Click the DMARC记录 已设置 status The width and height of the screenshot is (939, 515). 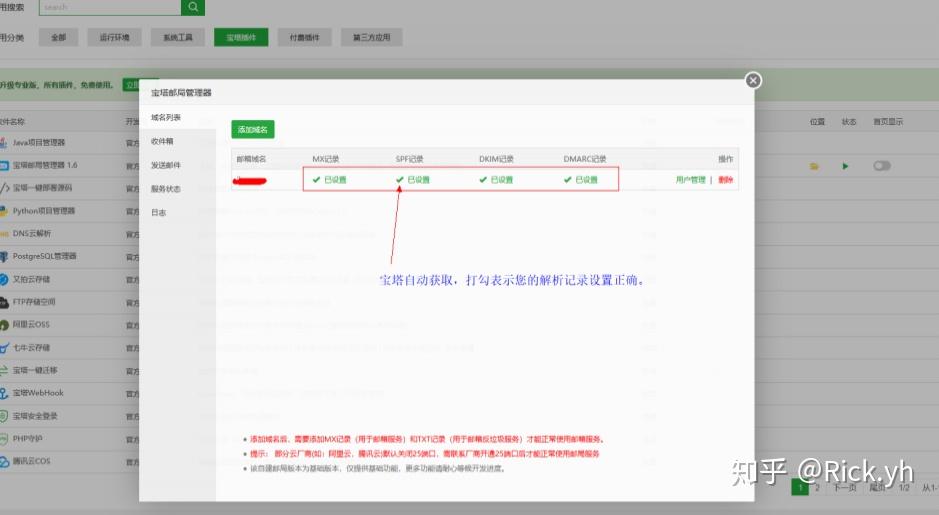click(x=580, y=180)
